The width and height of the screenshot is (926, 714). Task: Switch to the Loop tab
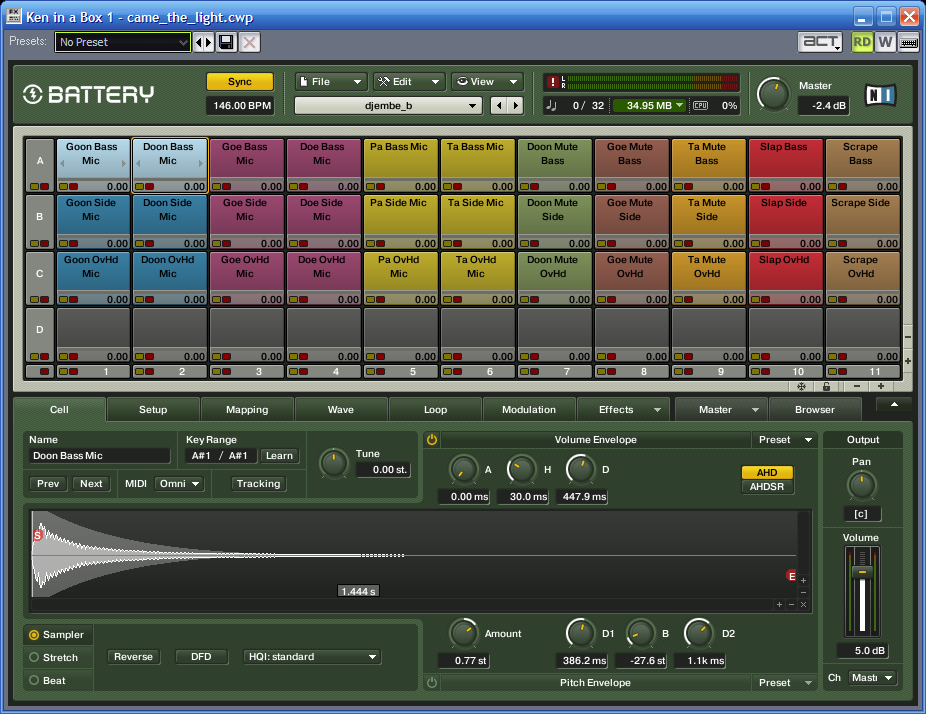pos(435,409)
